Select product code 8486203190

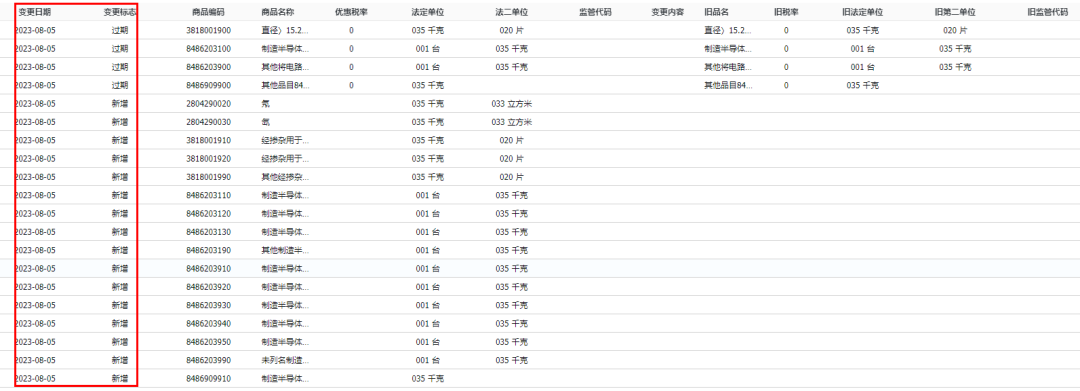pyautogui.click(x=209, y=250)
